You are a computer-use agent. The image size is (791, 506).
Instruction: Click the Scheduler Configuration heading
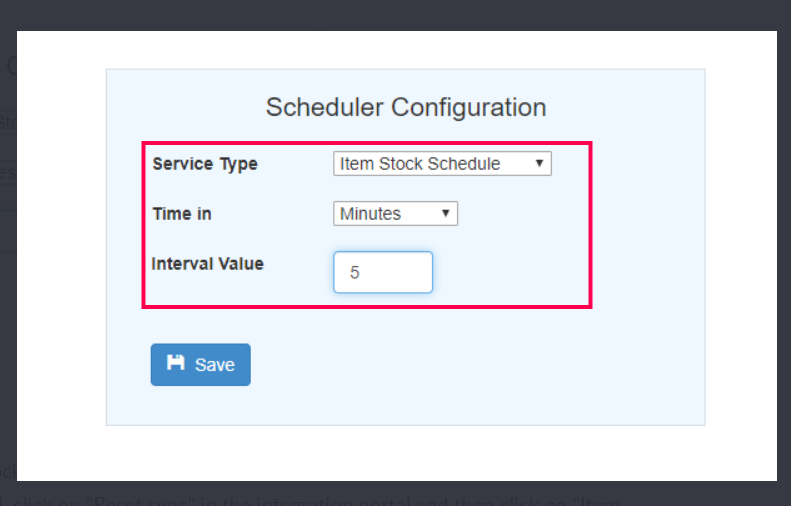405,108
